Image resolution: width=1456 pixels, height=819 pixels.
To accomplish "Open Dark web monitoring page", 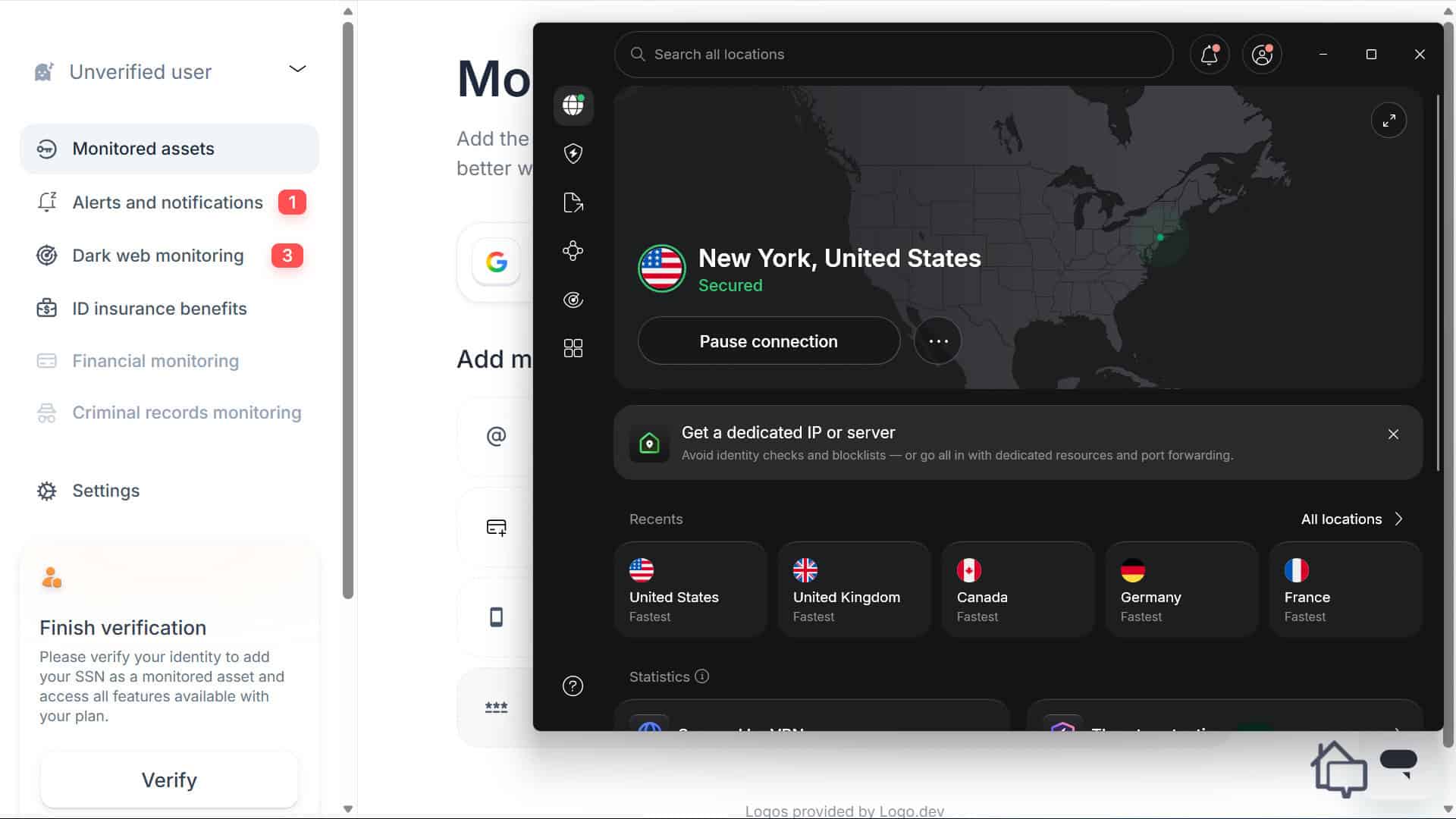I will [x=169, y=256].
